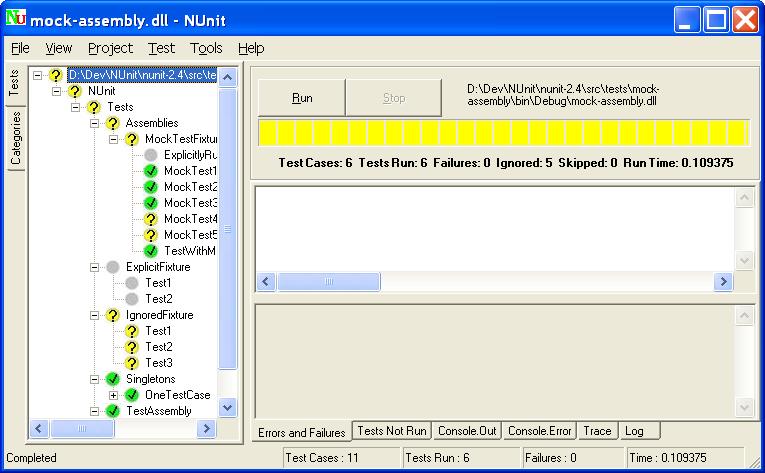This screenshot has width=765, height=473.
Task: Open the Tools menu
Action: [206, 48]
